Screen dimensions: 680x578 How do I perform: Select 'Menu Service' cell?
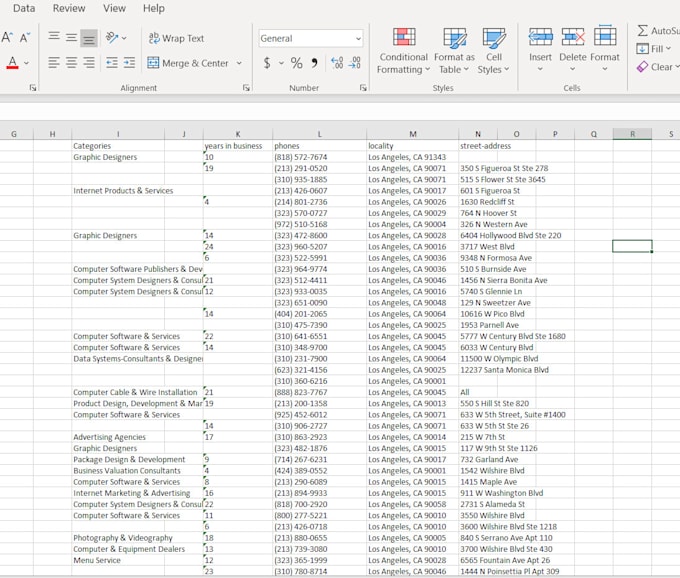point(118,560)
